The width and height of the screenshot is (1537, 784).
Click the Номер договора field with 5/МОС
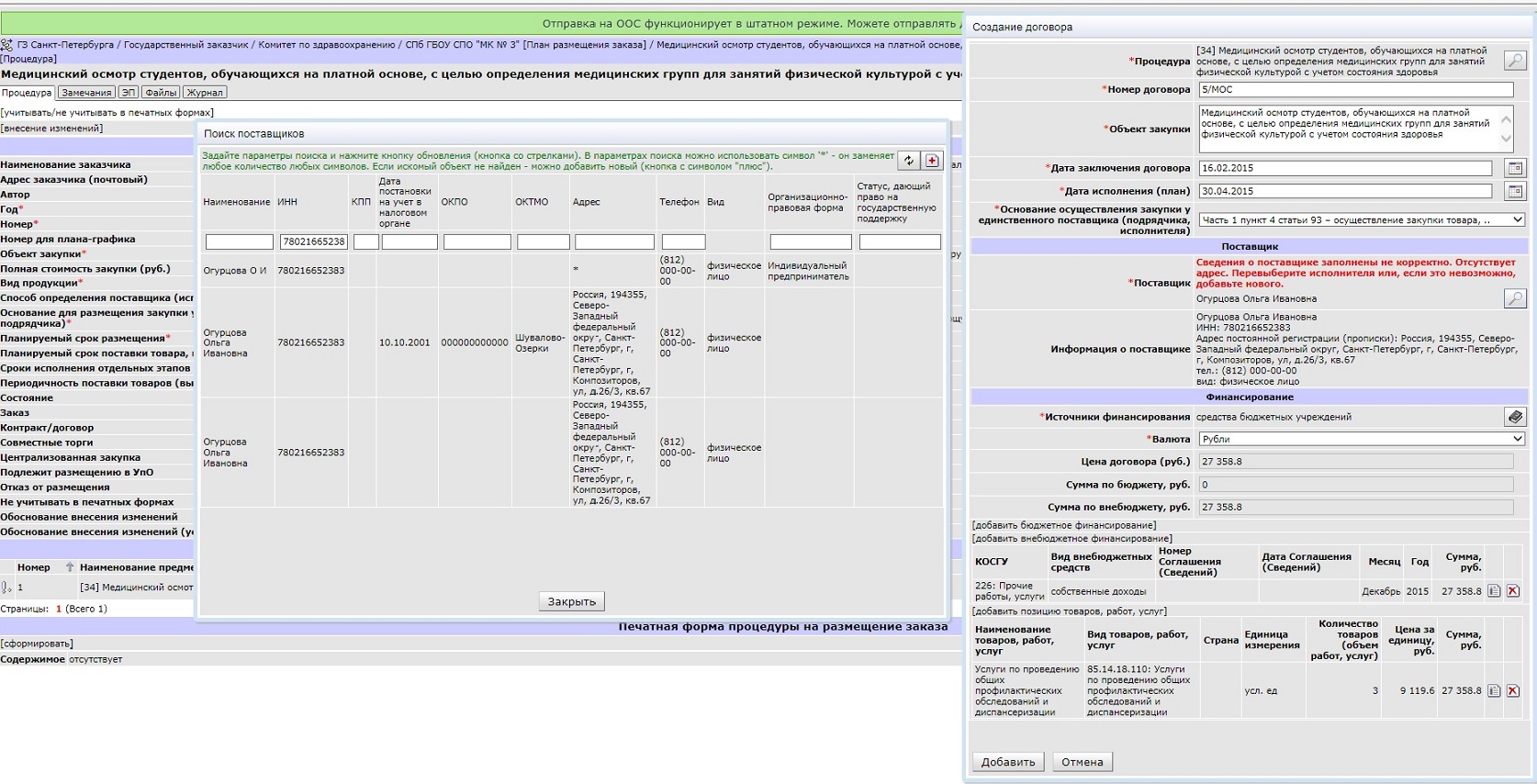tap(1355, 89)
